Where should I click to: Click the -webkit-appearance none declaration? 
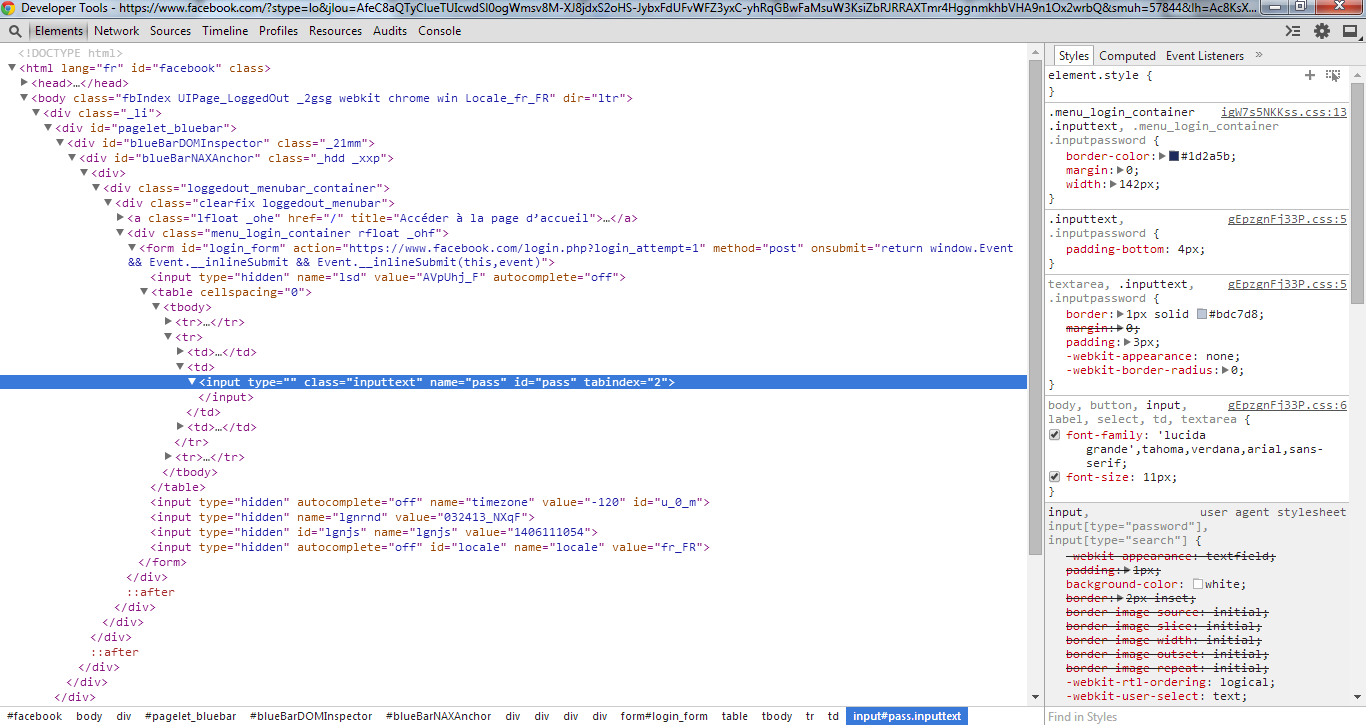pos(1152,356)
